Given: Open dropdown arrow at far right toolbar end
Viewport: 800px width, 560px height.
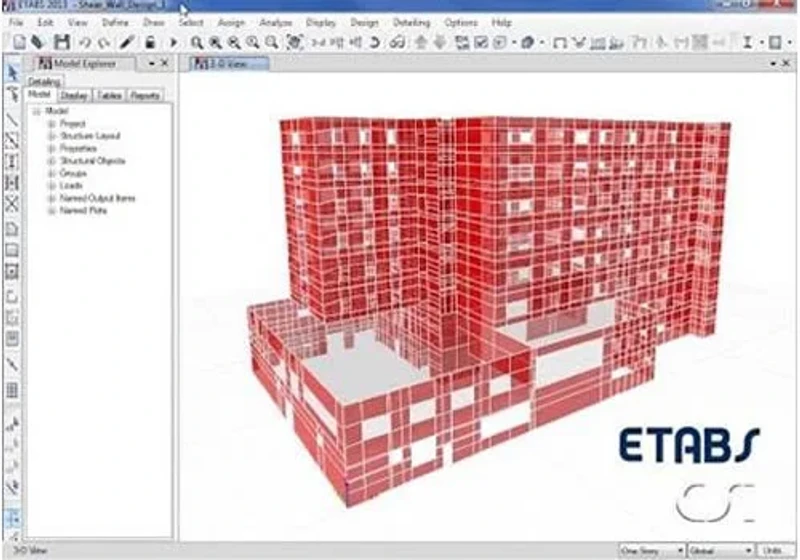Looking at the screenshot, I should [x=790, y=43].
